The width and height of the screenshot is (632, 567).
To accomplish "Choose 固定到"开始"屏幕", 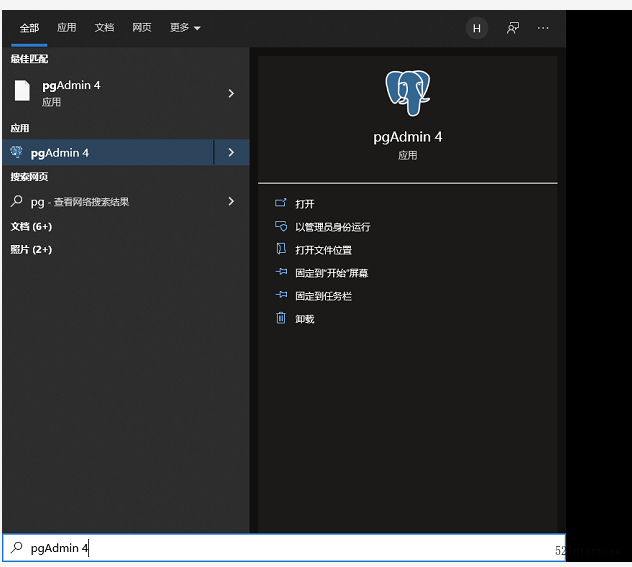I will (x=332, y=273).
